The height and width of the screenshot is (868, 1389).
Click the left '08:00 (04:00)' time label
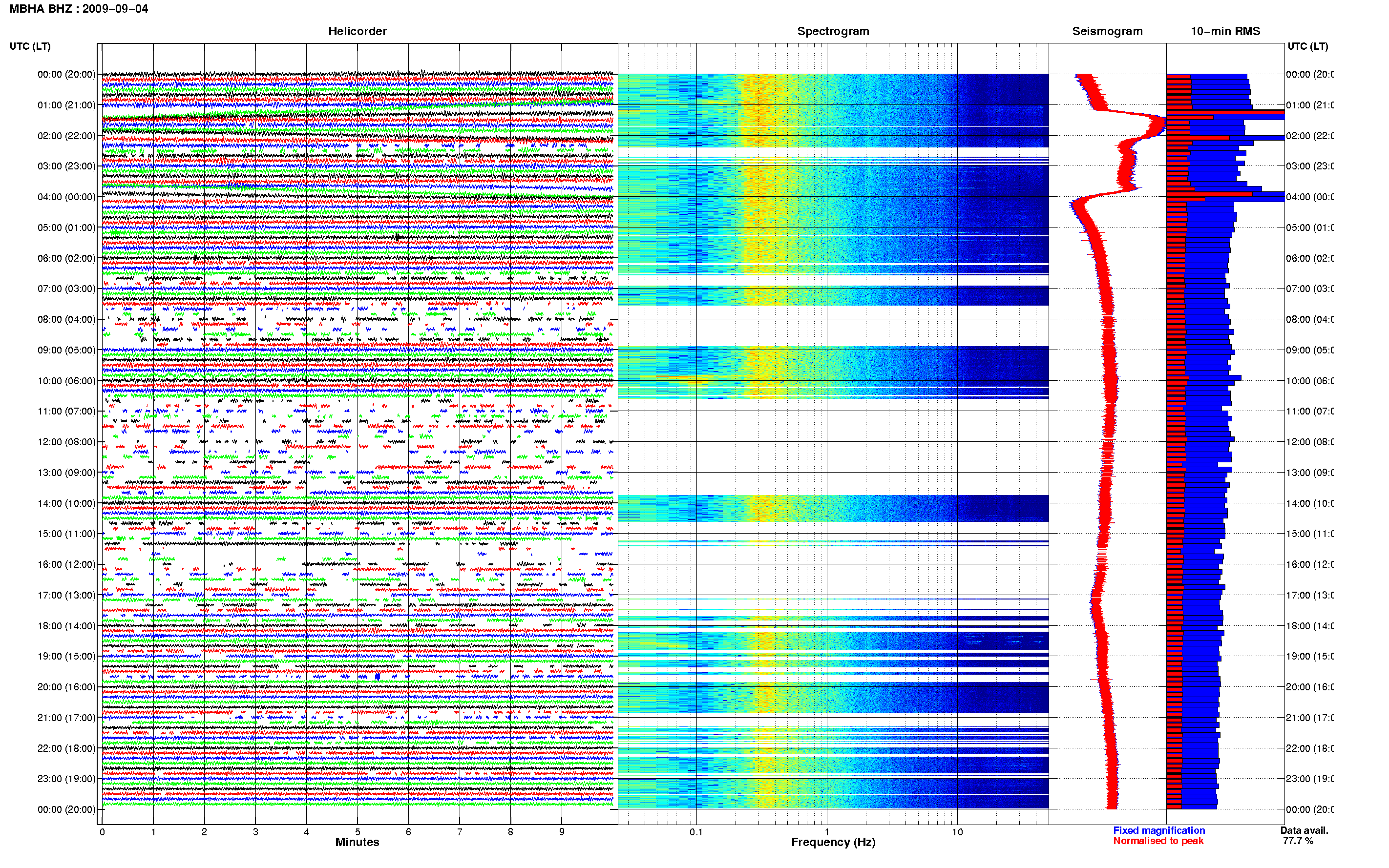[x=66, y=319]
